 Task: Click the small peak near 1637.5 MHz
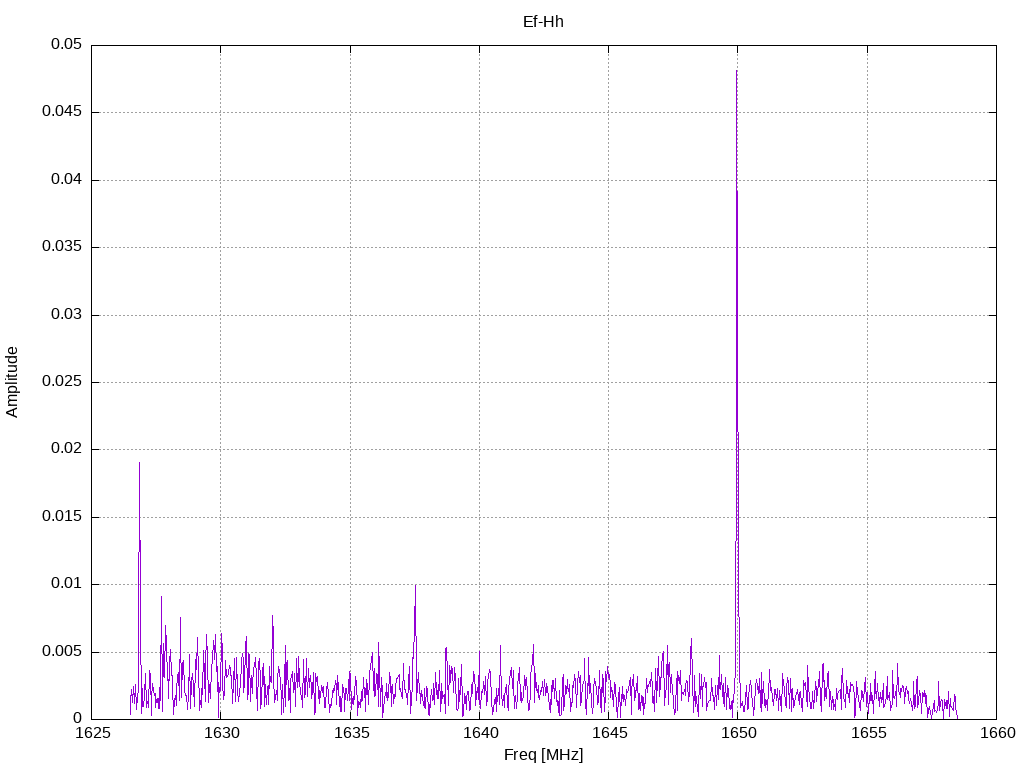point(415,586)
